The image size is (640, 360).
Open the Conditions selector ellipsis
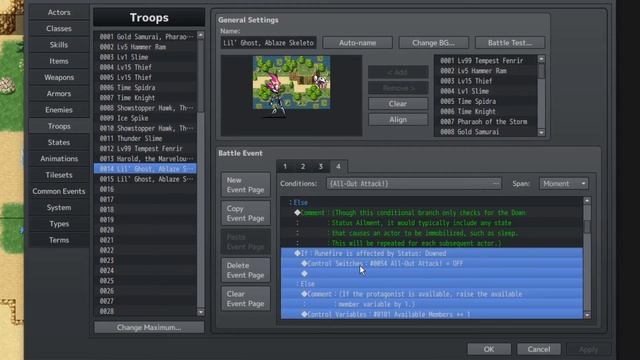tap(496, 184)
